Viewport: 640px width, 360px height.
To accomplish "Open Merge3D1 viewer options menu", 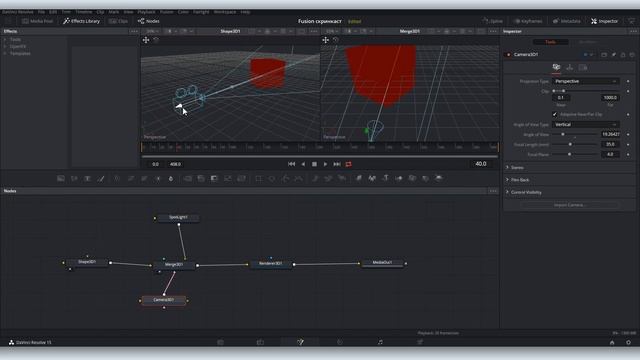I will tap(493, 31).
